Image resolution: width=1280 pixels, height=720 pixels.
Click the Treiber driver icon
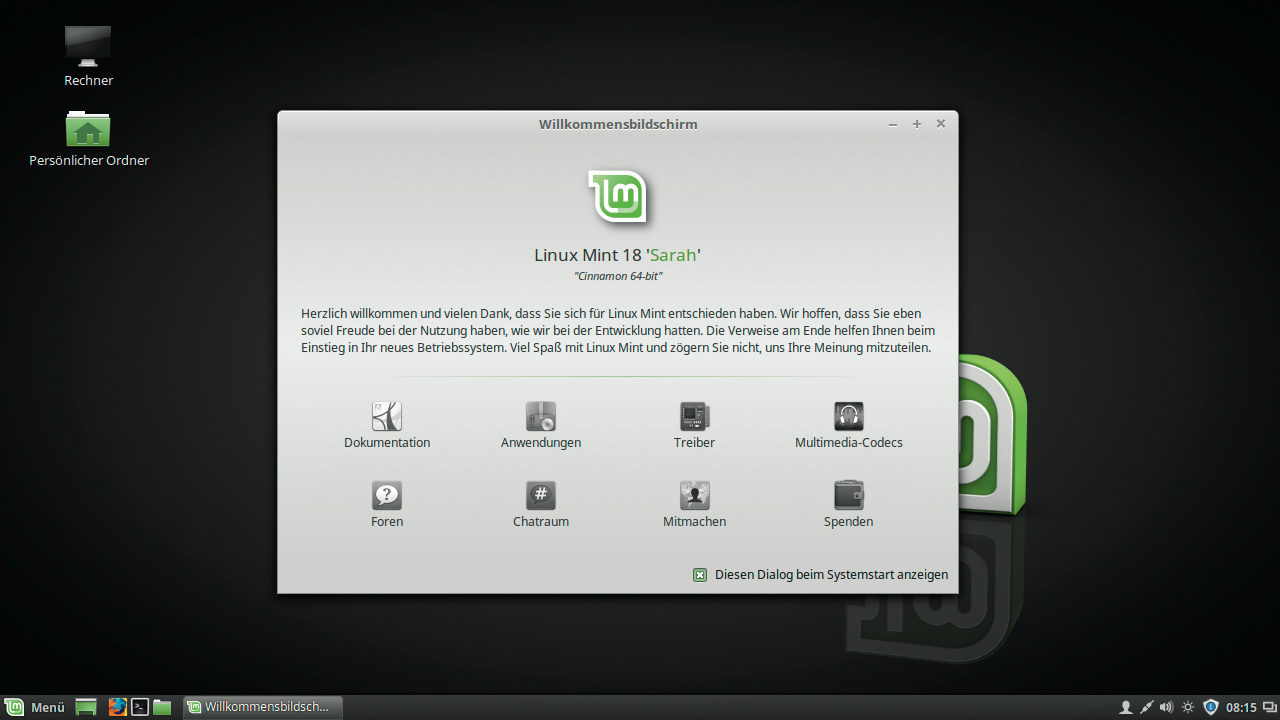coord(694,416)
